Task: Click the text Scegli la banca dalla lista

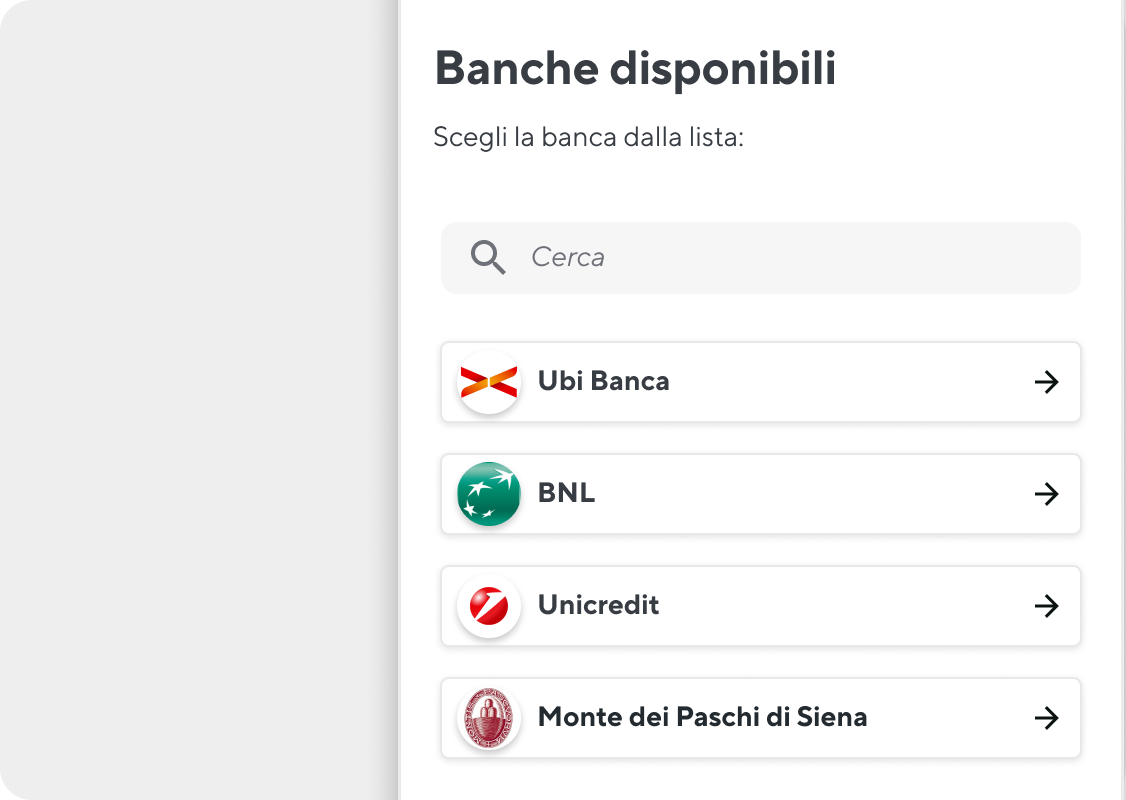Action: pyautogui.click(x=590, y=137)
